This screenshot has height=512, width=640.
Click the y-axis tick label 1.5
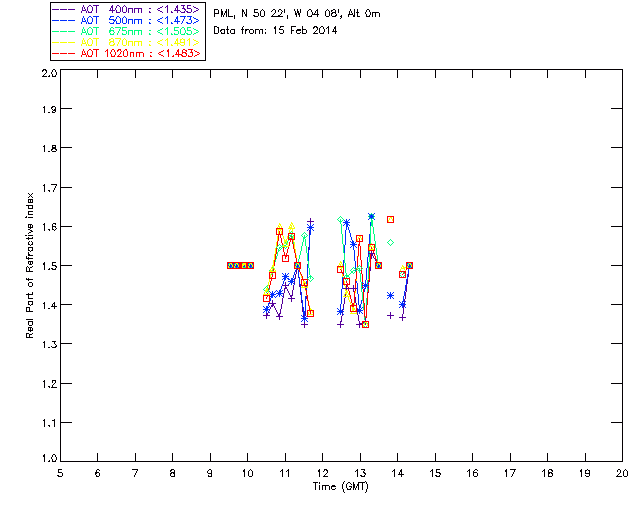49,266
